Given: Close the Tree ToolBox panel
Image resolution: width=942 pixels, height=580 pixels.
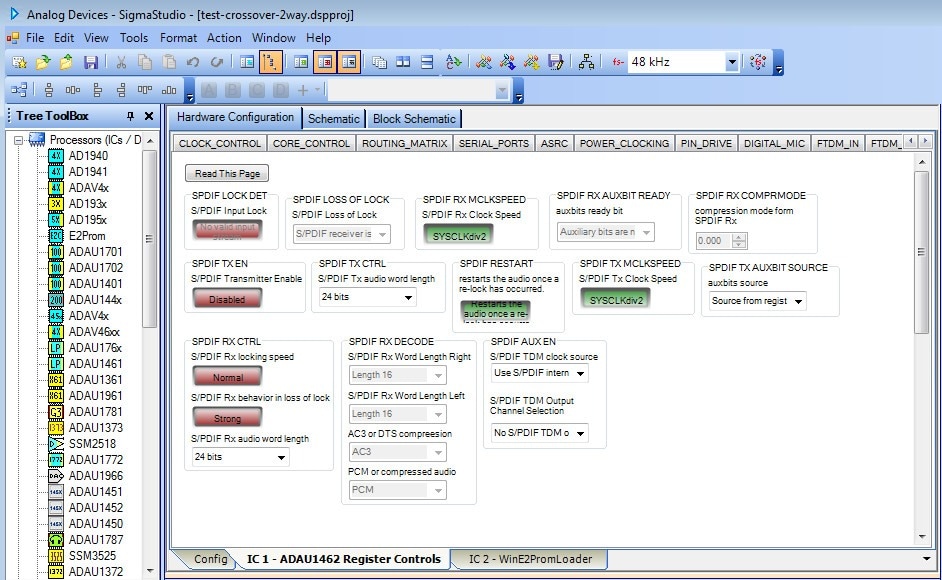Looking at the screenshot, I should [x=149, y=116].
